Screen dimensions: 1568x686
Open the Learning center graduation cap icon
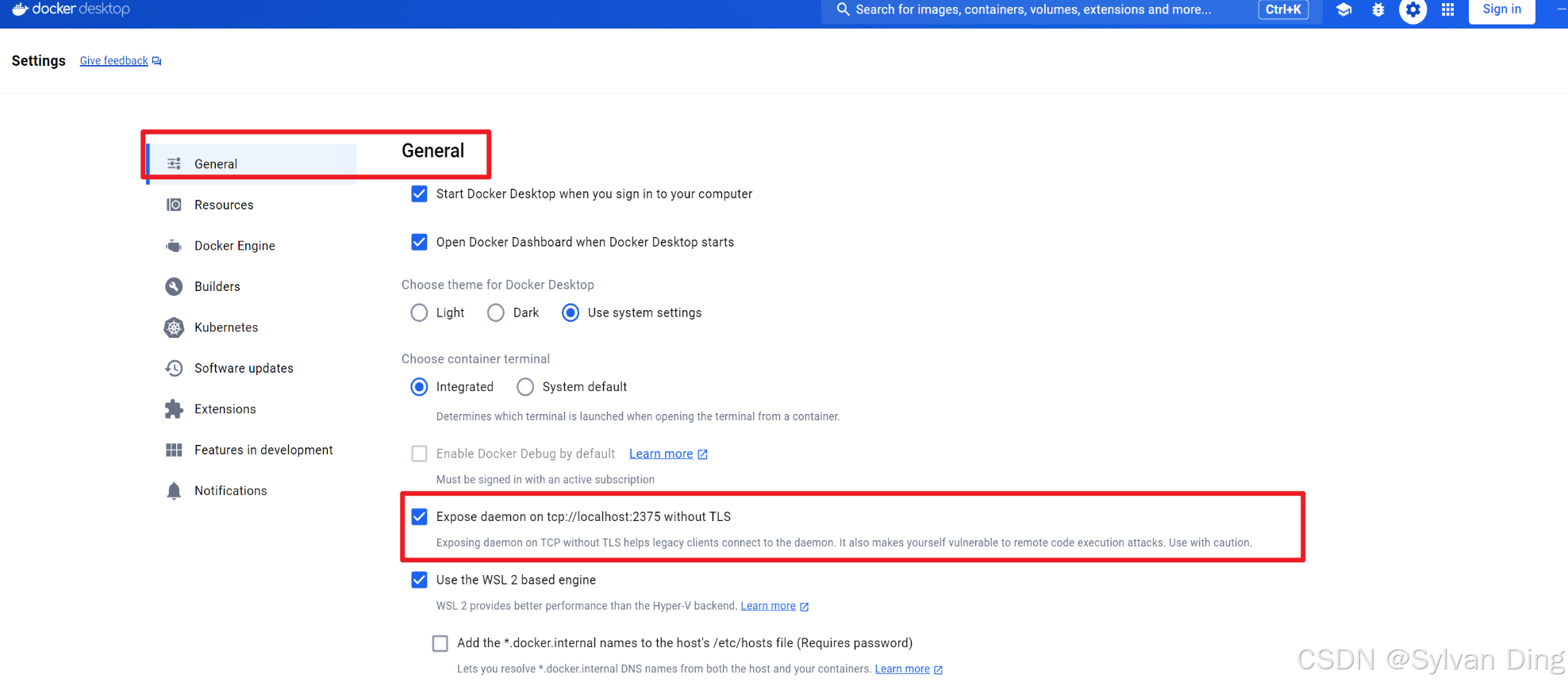click(1343, 10)
